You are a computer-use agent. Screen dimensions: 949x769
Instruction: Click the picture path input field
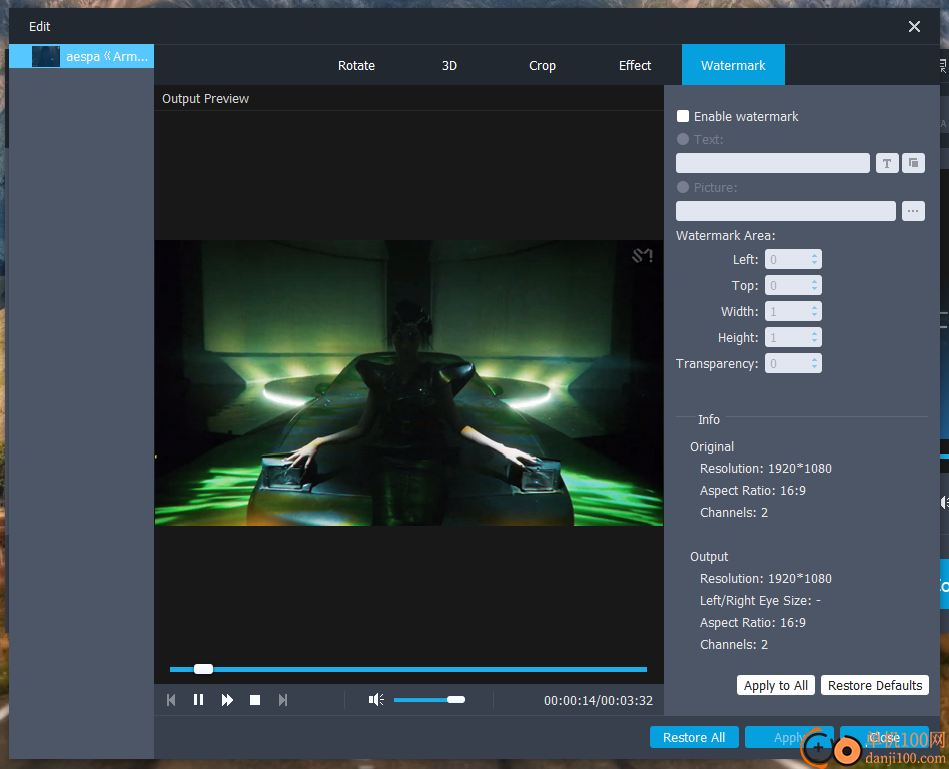coord(786,211)
